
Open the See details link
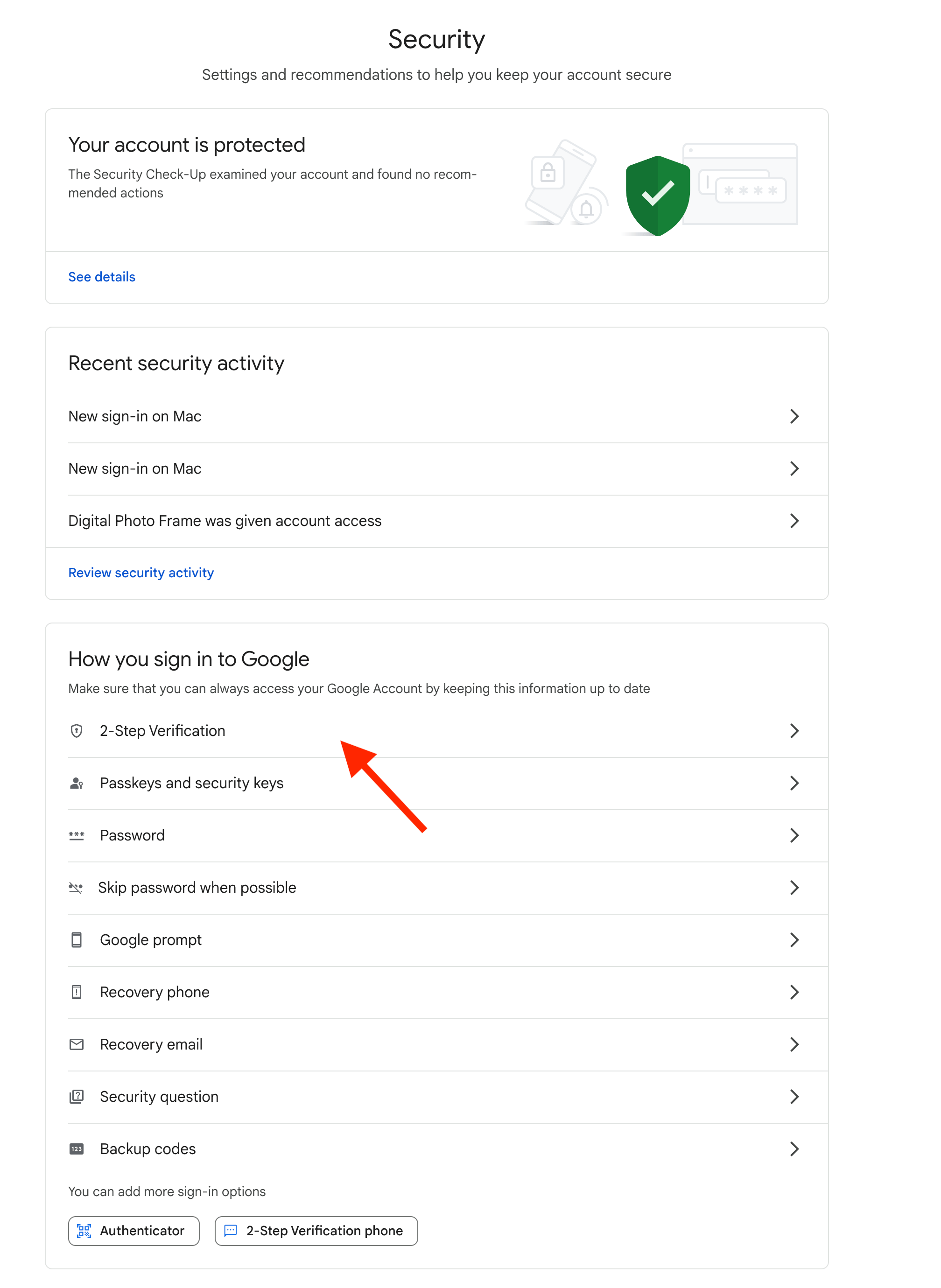[x=101, y=277]
